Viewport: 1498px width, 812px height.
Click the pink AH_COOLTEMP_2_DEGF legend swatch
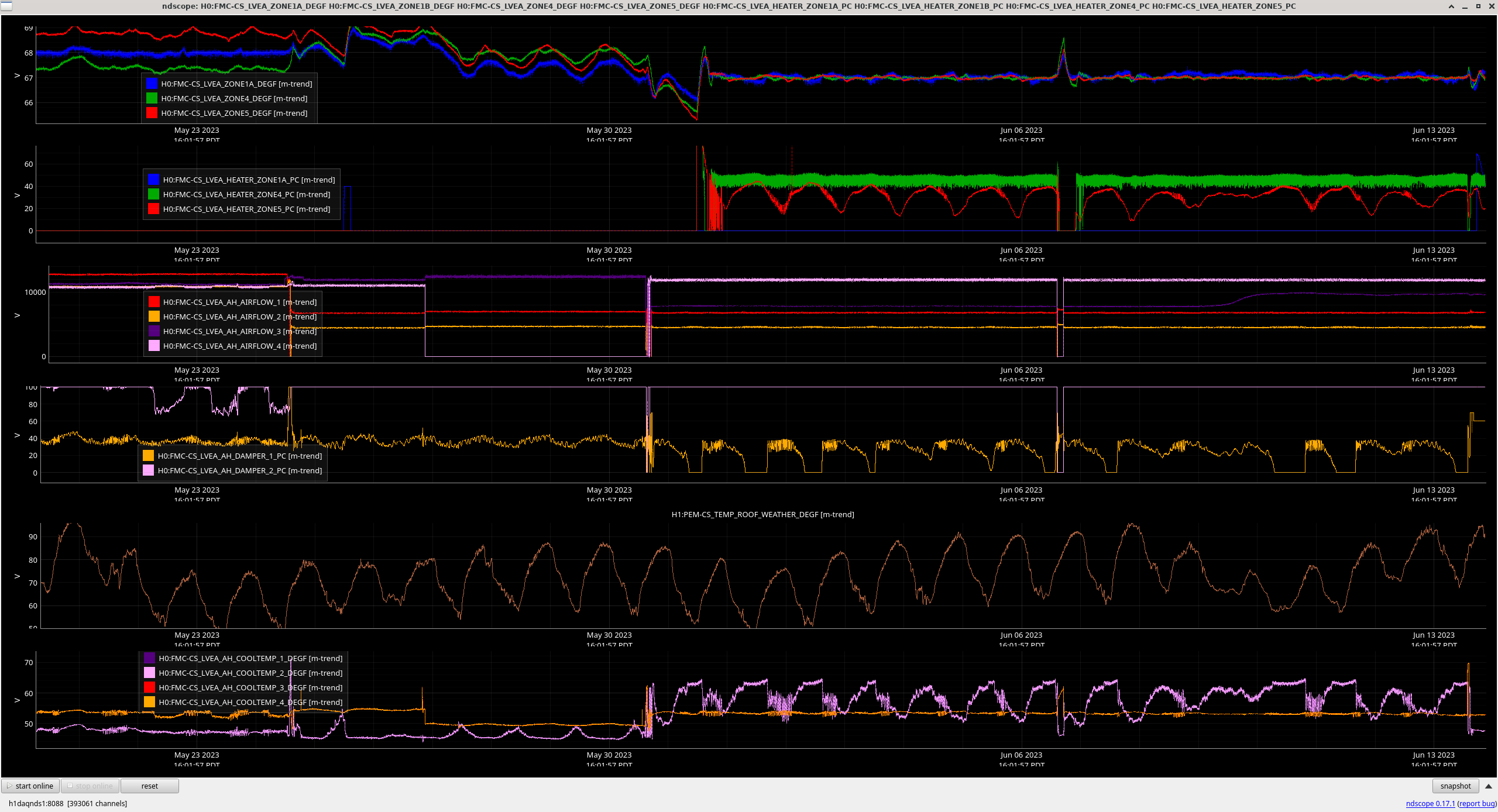click(x=149, y=673)
